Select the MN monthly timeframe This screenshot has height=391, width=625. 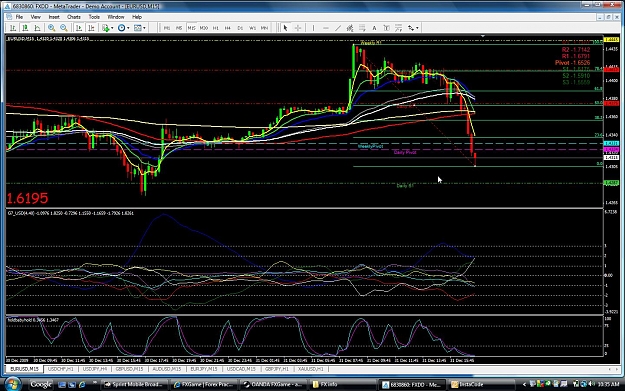[x=264, y=28]
